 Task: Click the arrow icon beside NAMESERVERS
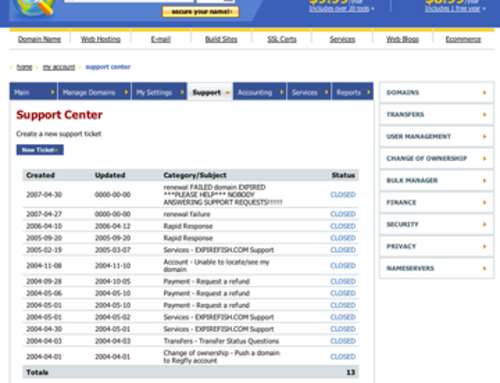pos(485,268)
